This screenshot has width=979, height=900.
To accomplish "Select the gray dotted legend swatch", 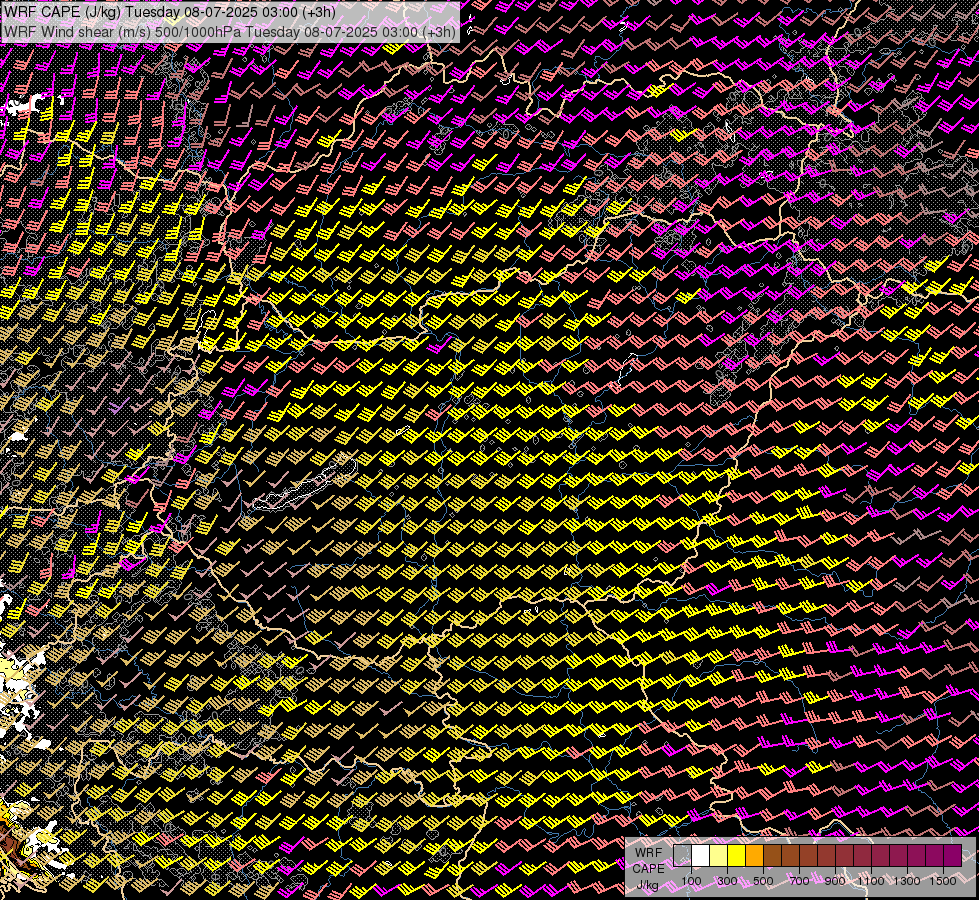I will click(x=682, y=855).
